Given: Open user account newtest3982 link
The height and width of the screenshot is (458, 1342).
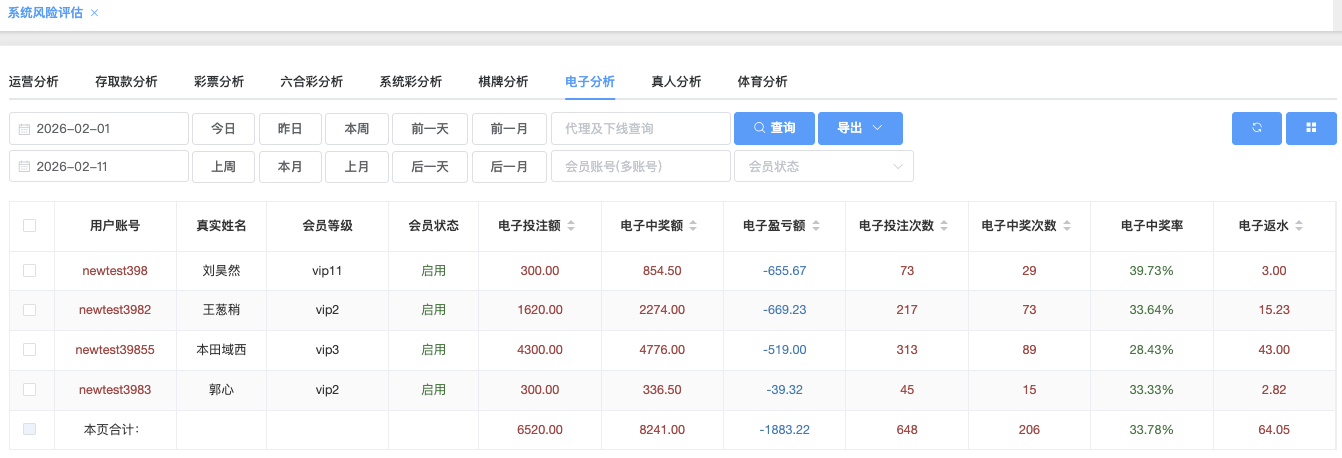Looking at the screenshot, I should pos(115,310).
